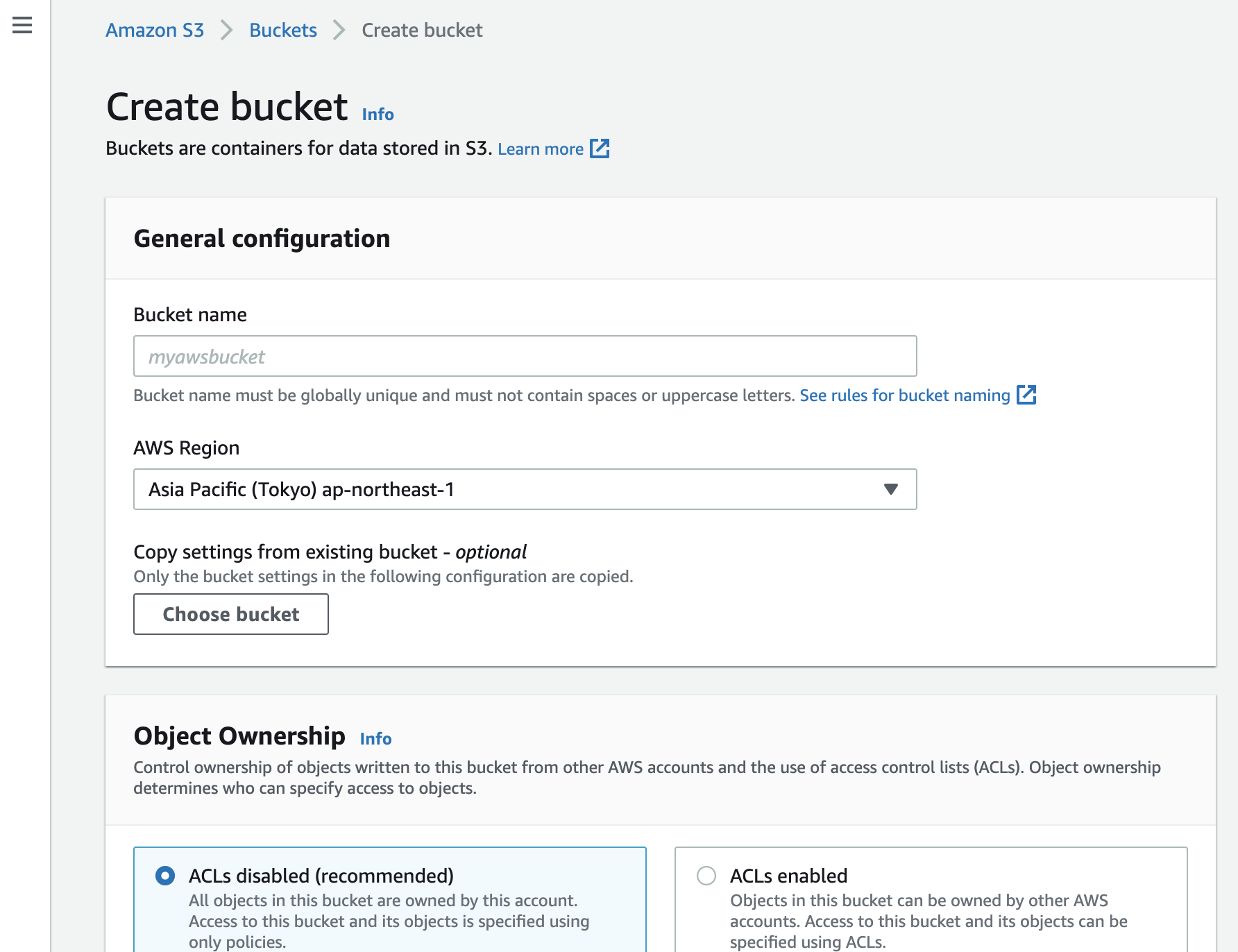Click the Choose bucket button

(x=230, y=614)
